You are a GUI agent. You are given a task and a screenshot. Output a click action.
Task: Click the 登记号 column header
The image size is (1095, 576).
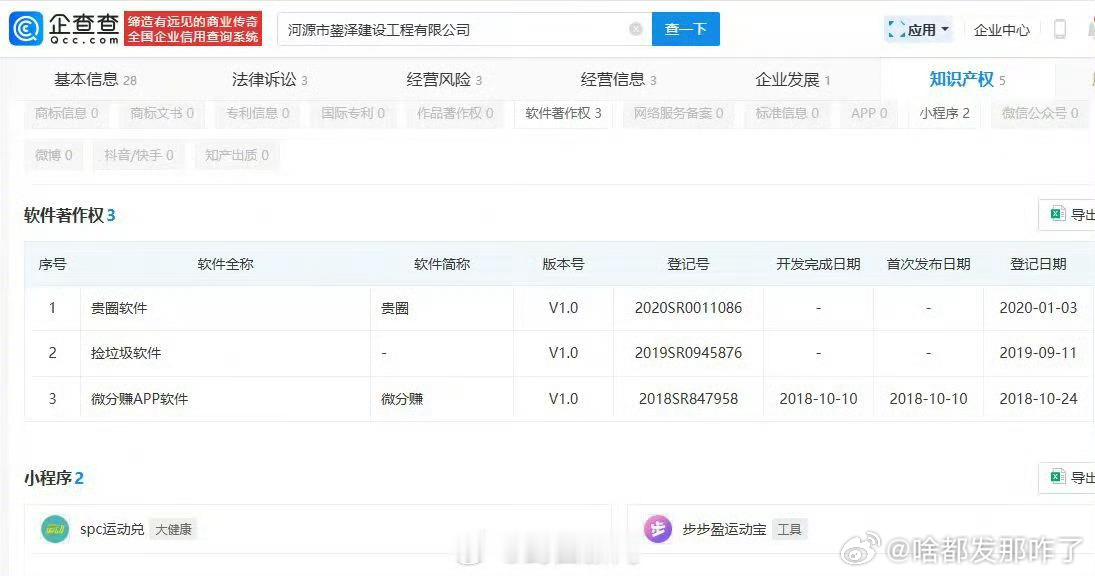(x=688, y=264)
